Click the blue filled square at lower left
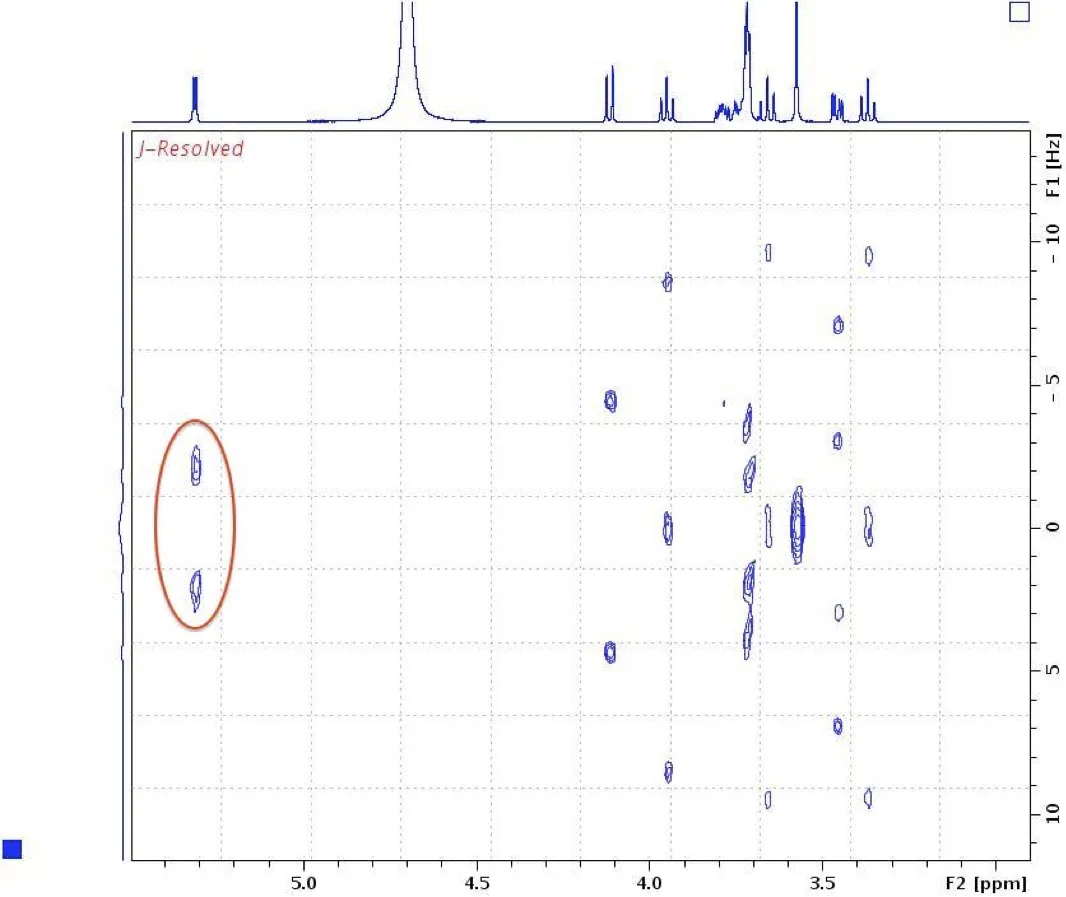 [12, 849]
